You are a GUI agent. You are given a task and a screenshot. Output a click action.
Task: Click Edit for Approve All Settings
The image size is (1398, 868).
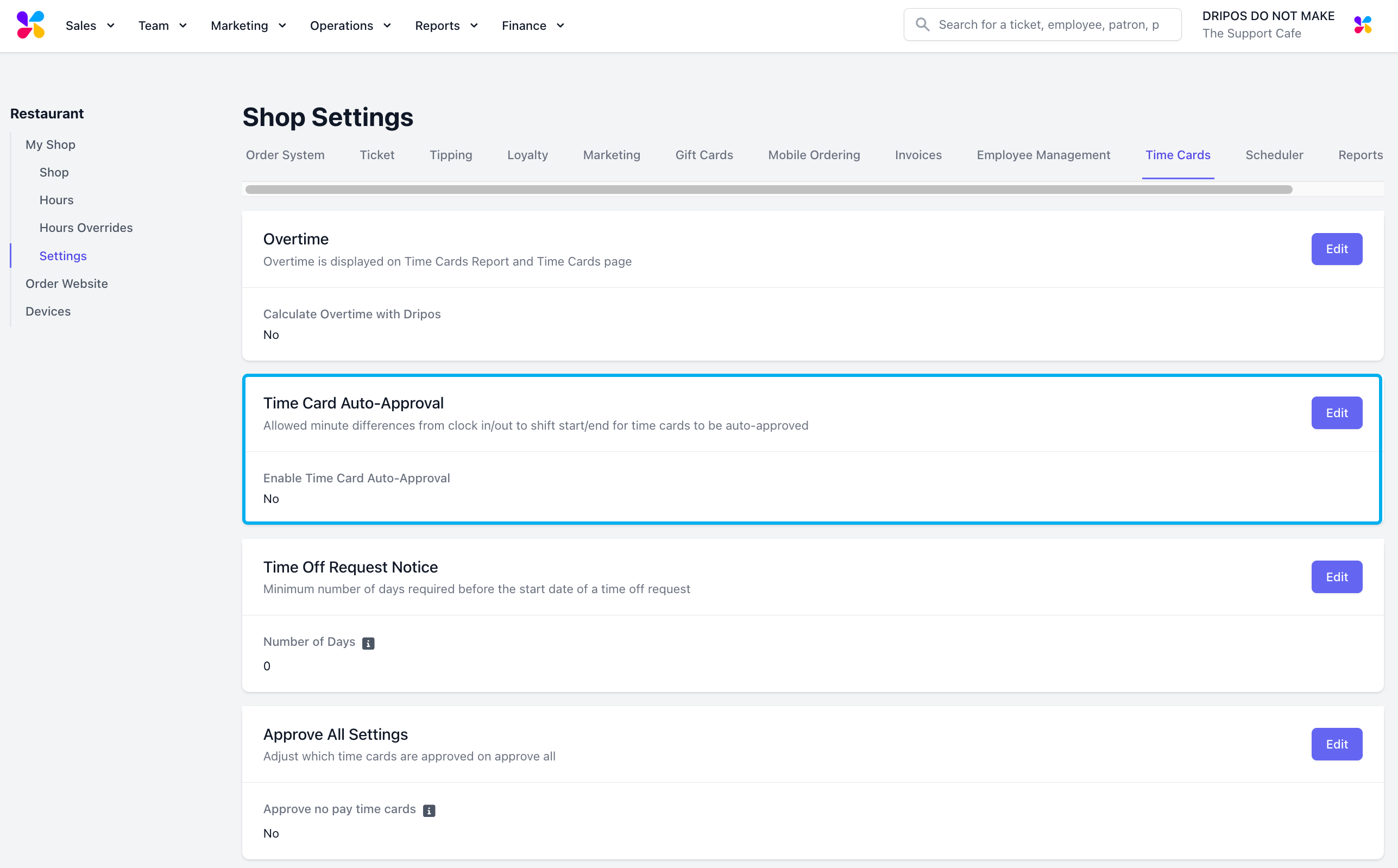(x=1336, y=744)
